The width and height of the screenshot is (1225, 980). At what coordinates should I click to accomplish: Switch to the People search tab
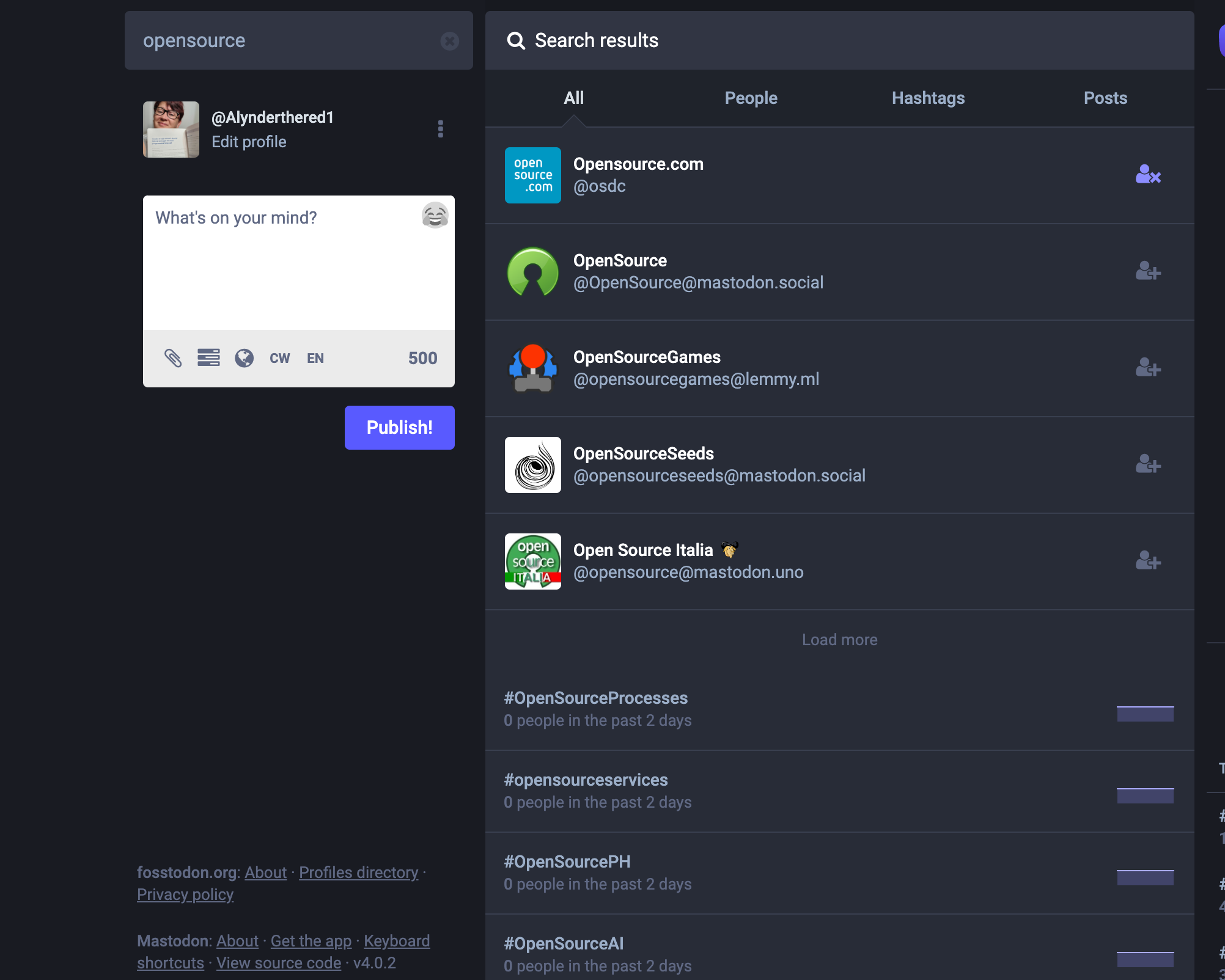[750, 97]
